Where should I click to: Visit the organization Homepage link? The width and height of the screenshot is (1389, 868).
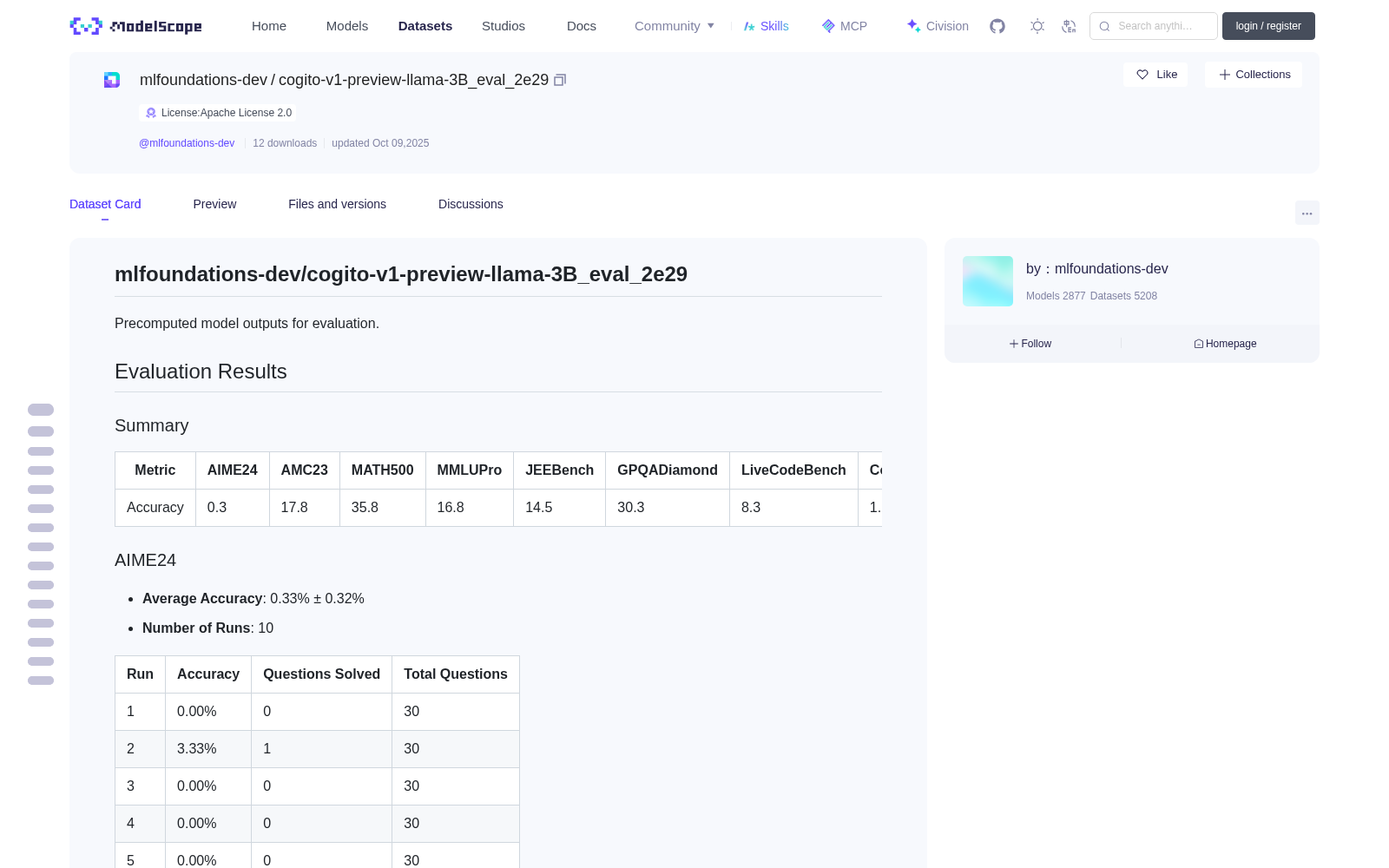[x=1225, y=344]
